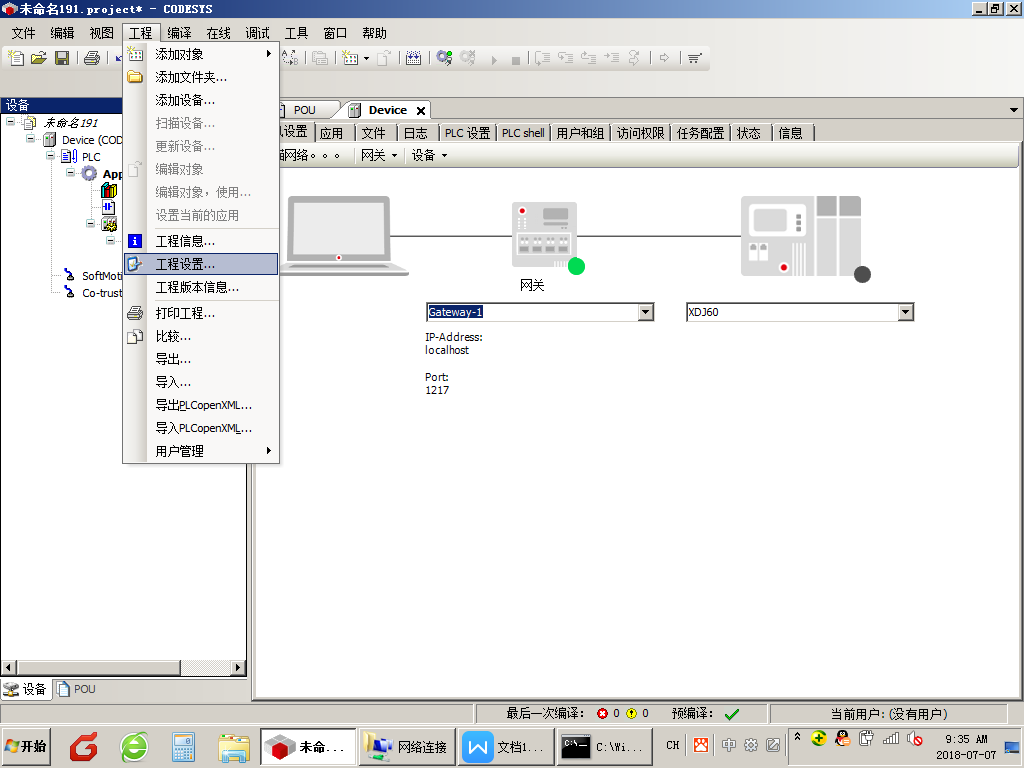This screenshot has height=768, width=1024.
Task: Expand the 用户管理 submenu
Action: click(202, 451)
